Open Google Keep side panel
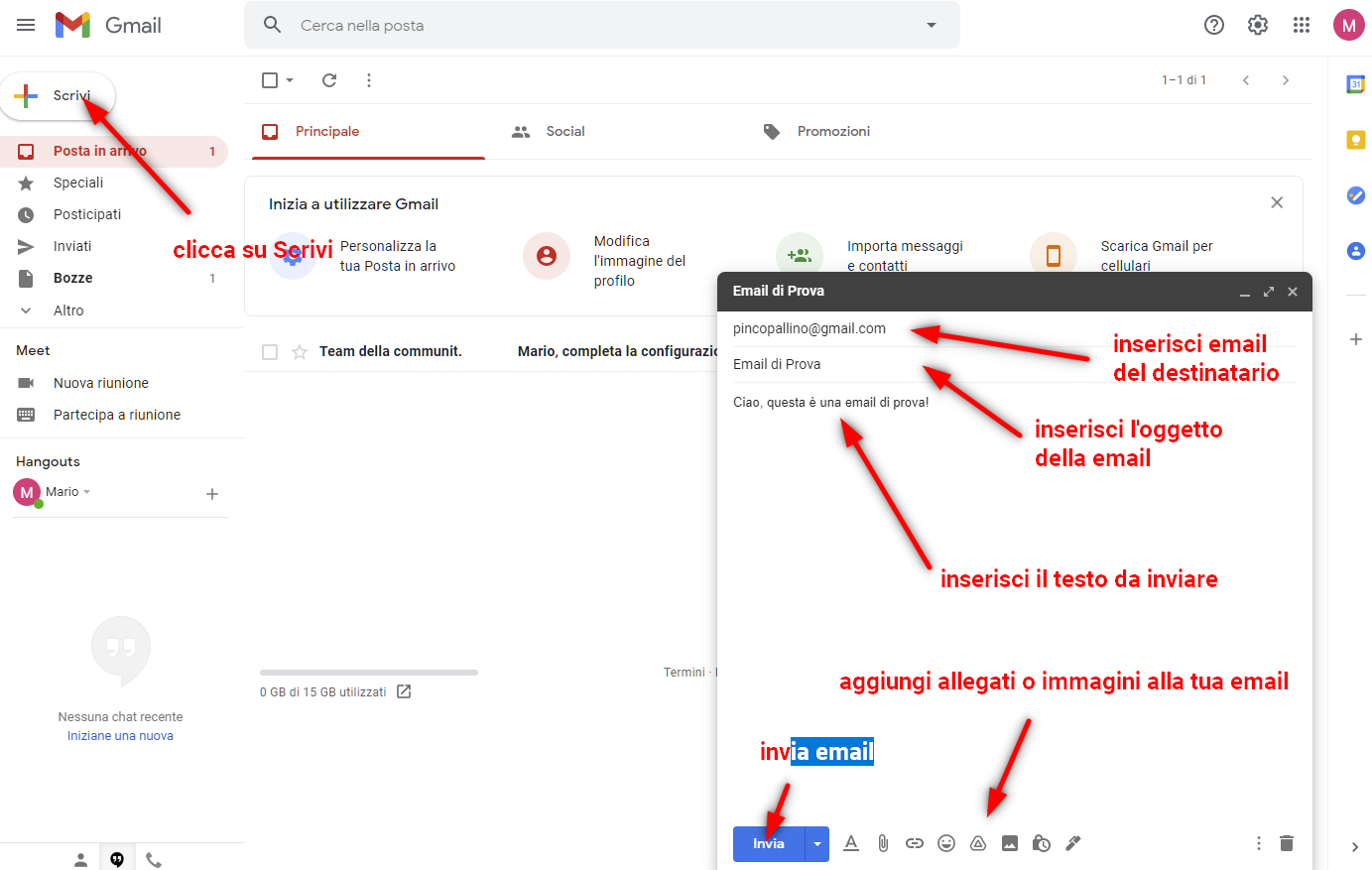 pyautogui.click(x=1355, y=140)
